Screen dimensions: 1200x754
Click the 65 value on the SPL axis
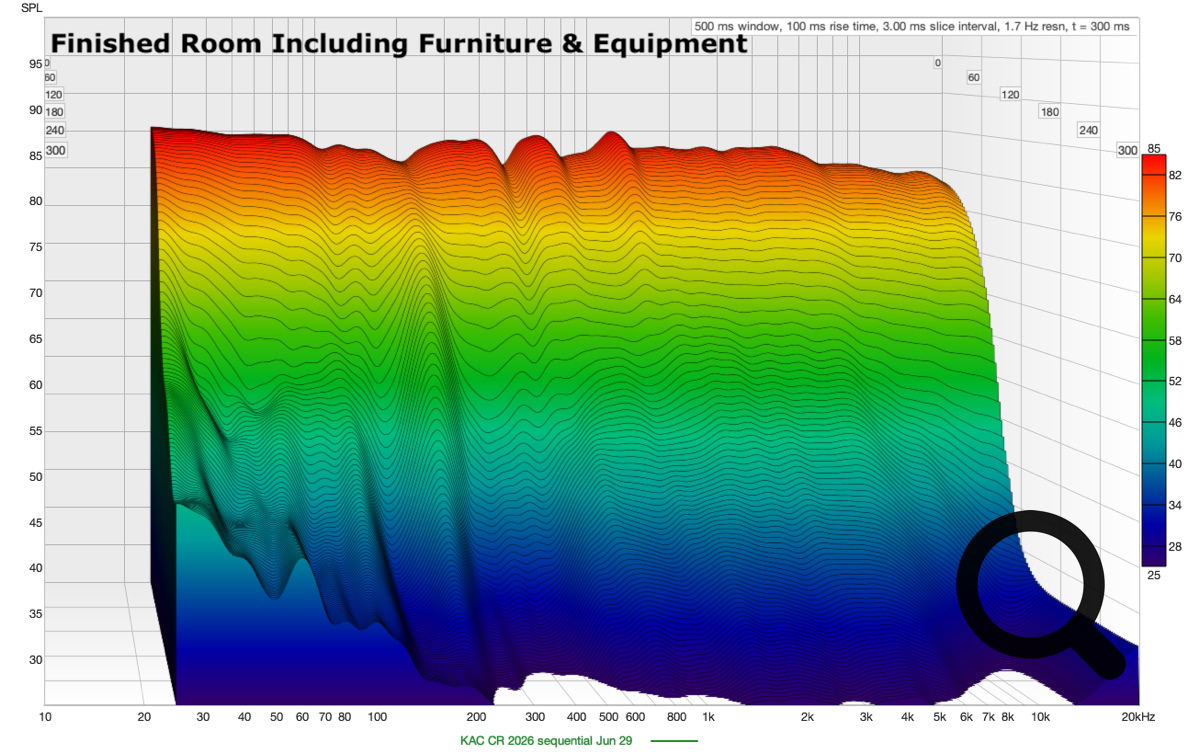pyautogui.click(x=35, y=339)
